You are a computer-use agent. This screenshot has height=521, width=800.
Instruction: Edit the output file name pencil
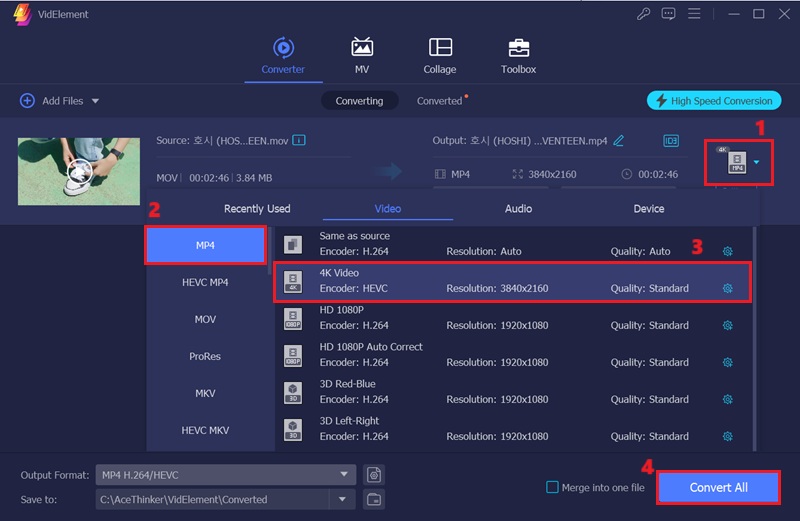pos(618,140)
